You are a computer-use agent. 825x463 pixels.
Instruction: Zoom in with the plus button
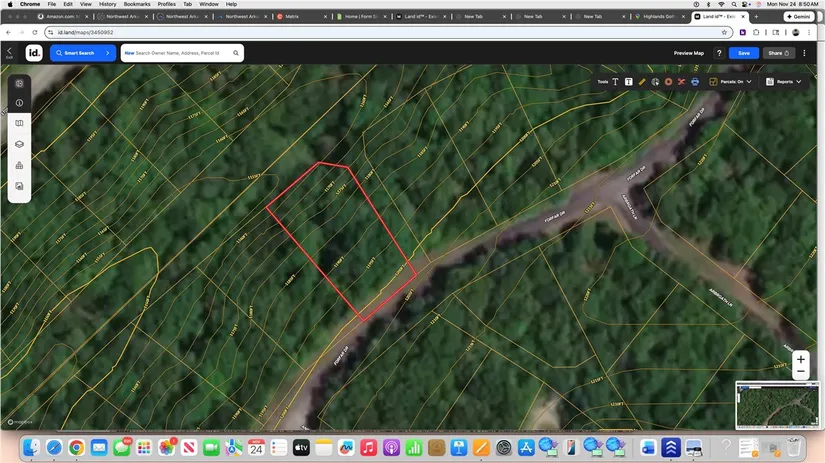click(800, 359)
